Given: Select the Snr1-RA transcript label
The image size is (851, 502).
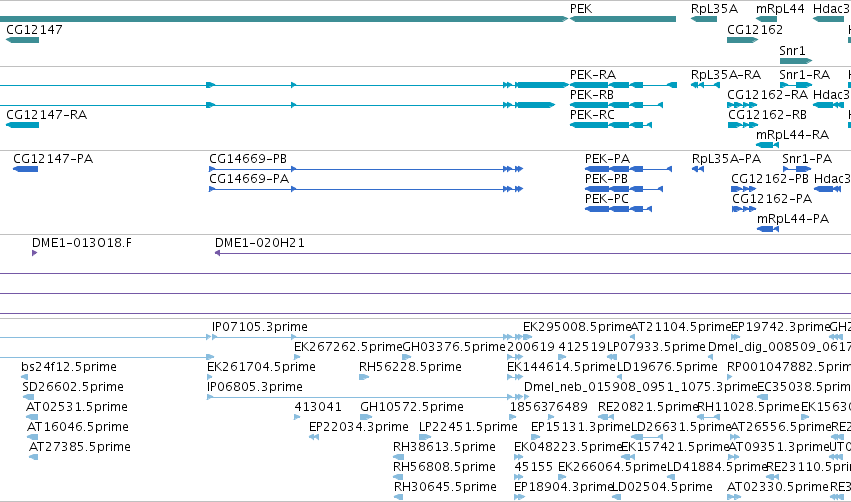Looking at the screenshot, I should tap(804, 75).
